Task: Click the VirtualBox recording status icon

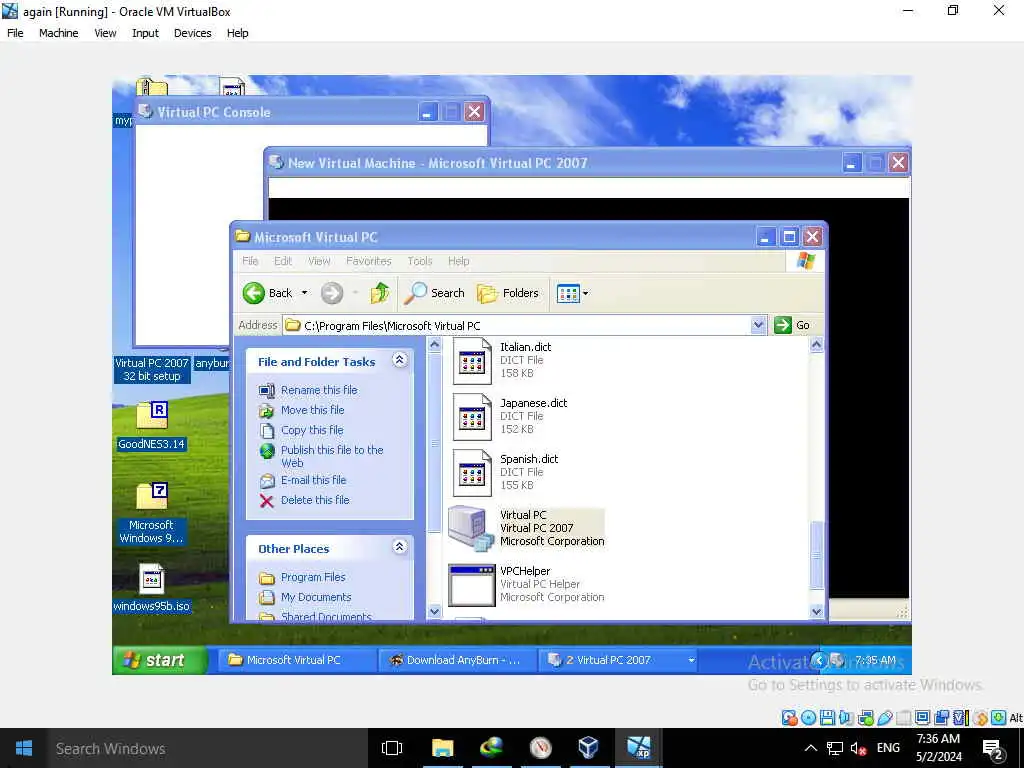Action: coord(942,718)
